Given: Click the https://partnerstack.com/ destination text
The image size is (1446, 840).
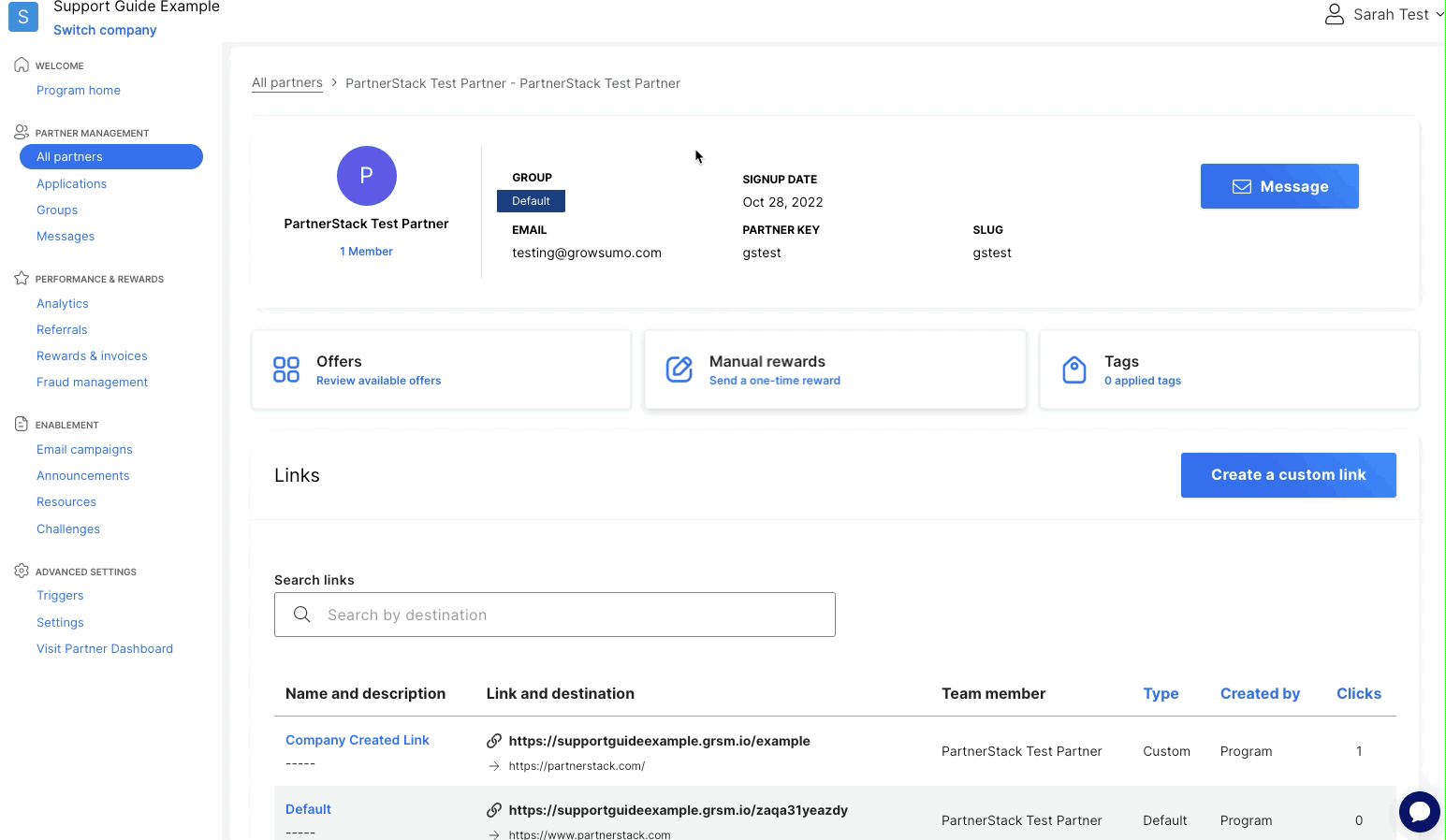Looking at the screenshot, I should 577,766.
